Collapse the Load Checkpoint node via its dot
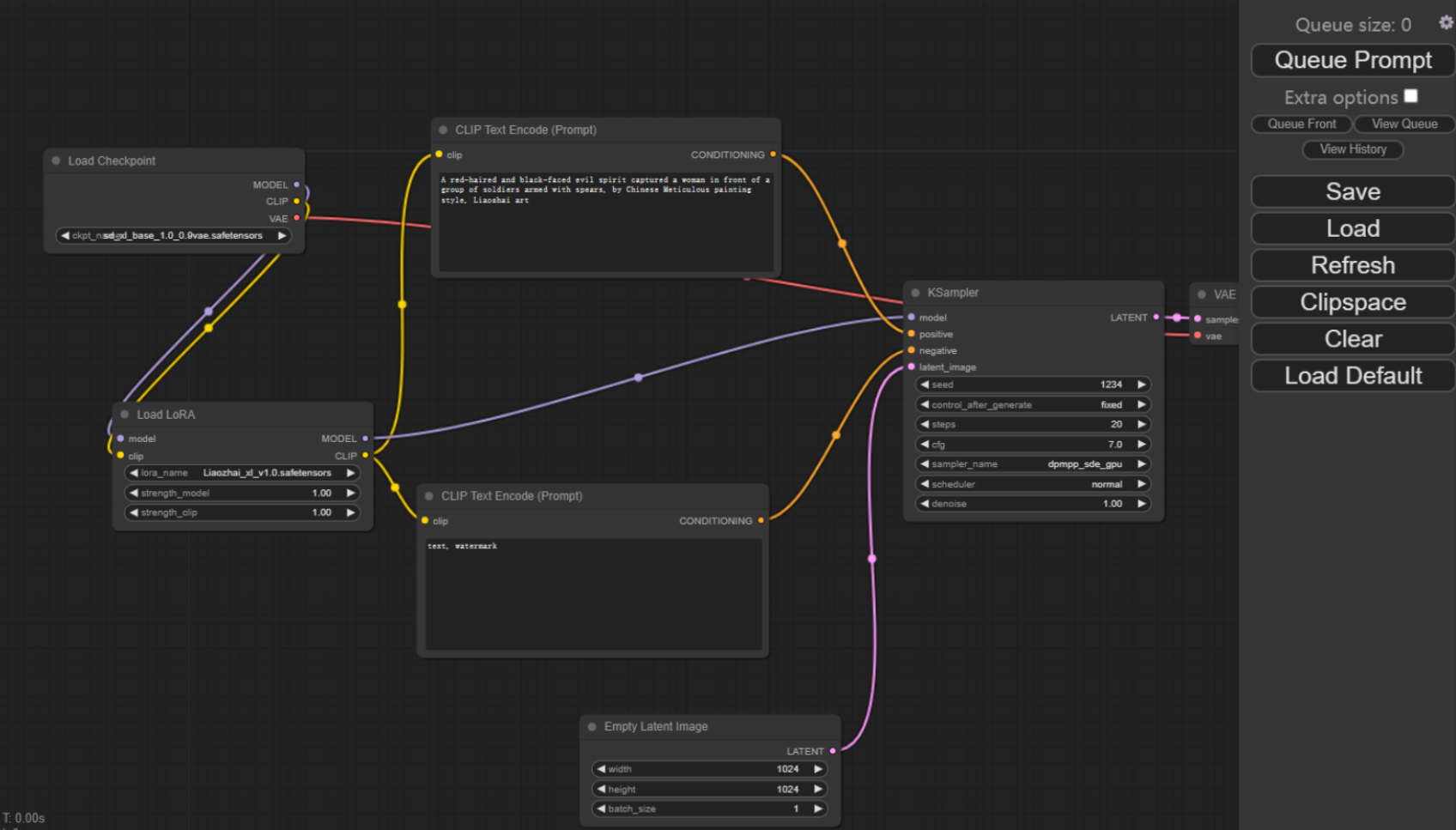Screen dimensions: 1456x830 tap(56, 161)
